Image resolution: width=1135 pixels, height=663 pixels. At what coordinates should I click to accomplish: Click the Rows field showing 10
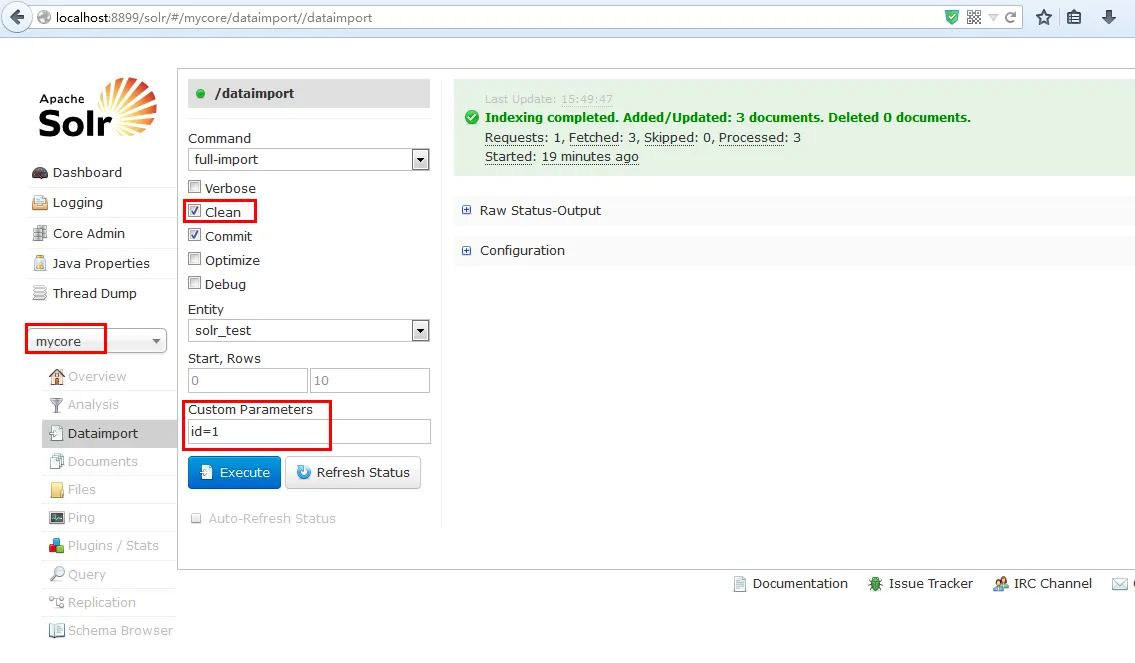[x=370, y=380]
